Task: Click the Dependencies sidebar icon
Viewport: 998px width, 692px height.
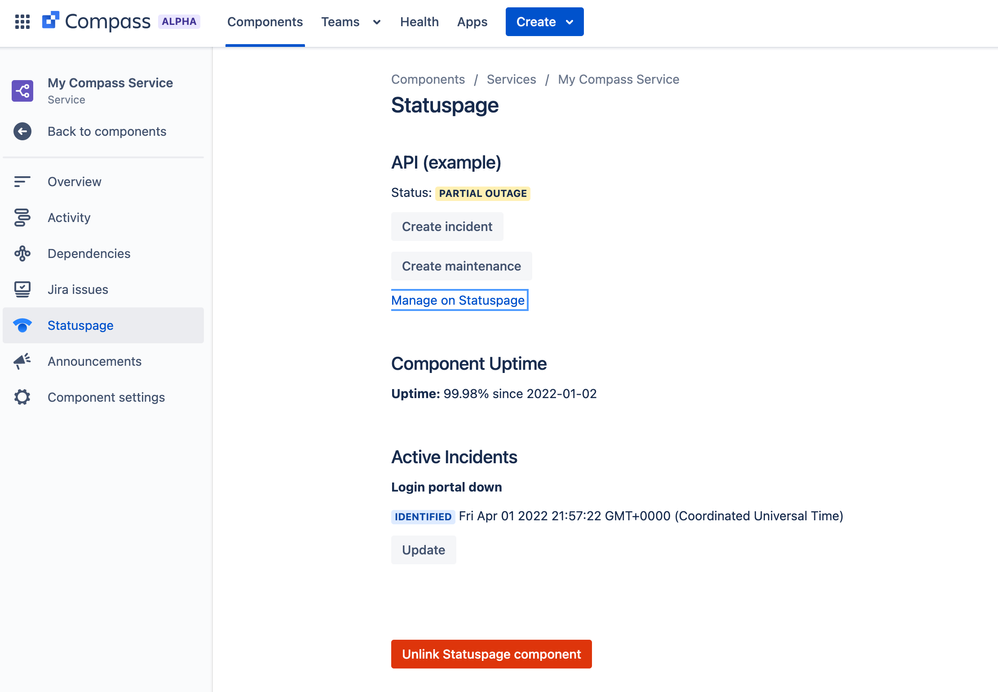Action: click(x=22, y=253)
